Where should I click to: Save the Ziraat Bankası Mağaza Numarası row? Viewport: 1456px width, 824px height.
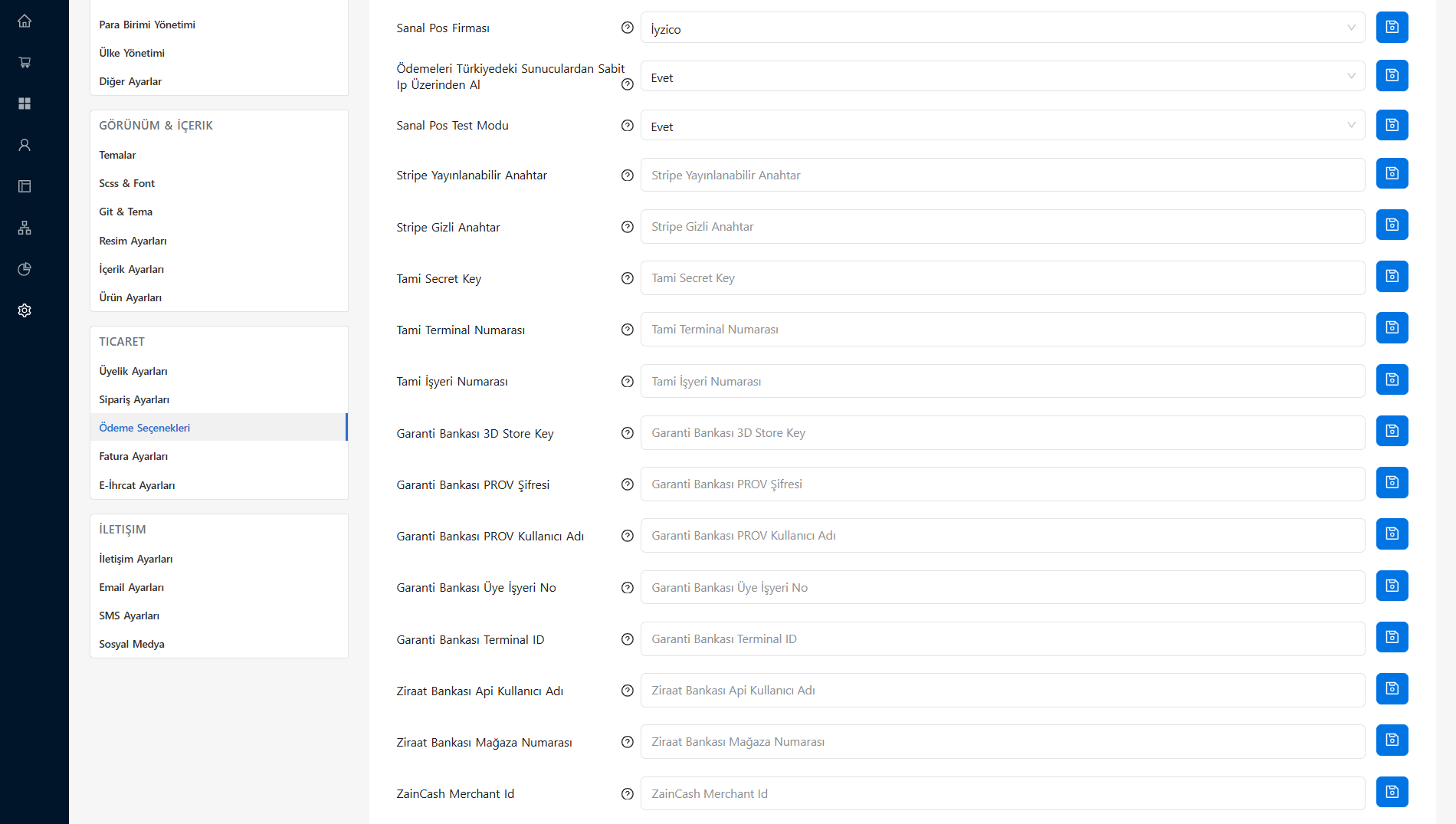coord(1392,740)
